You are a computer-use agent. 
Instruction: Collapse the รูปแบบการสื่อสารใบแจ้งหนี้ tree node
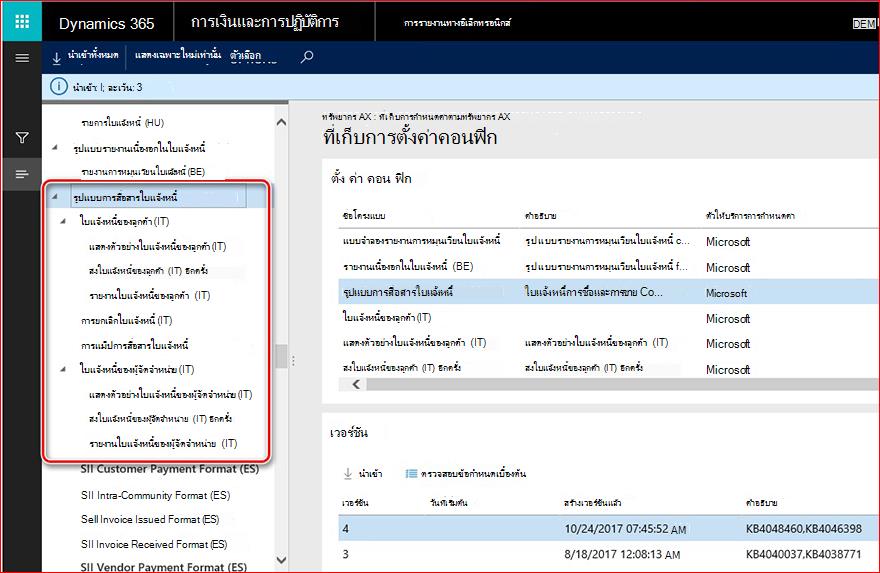coord(55,196)
